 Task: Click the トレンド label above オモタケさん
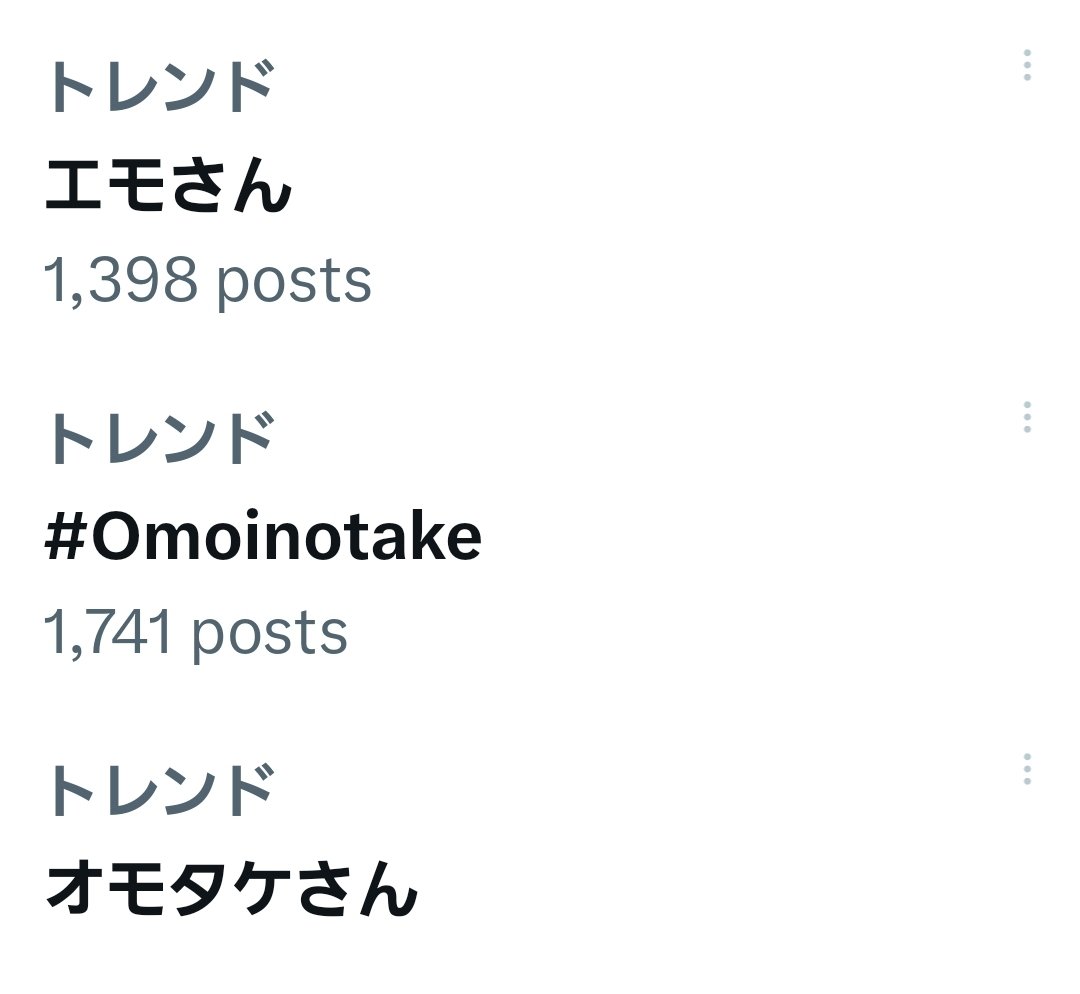159,790
